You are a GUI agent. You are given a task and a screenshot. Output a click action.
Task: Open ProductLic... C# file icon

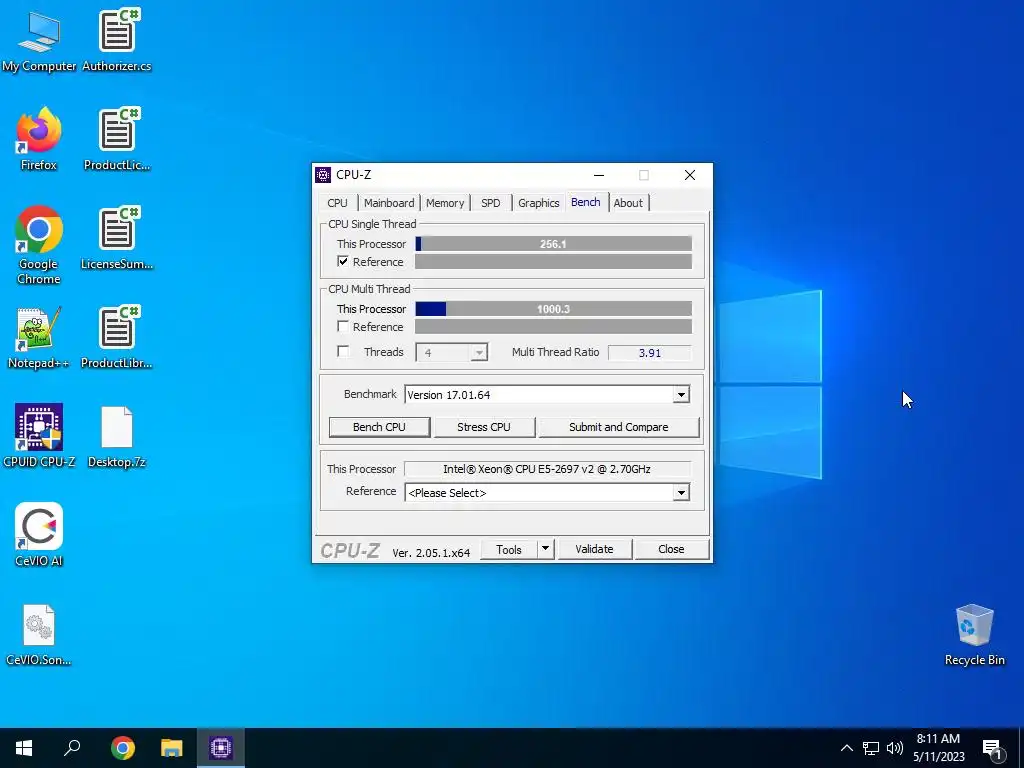[117, 139]
